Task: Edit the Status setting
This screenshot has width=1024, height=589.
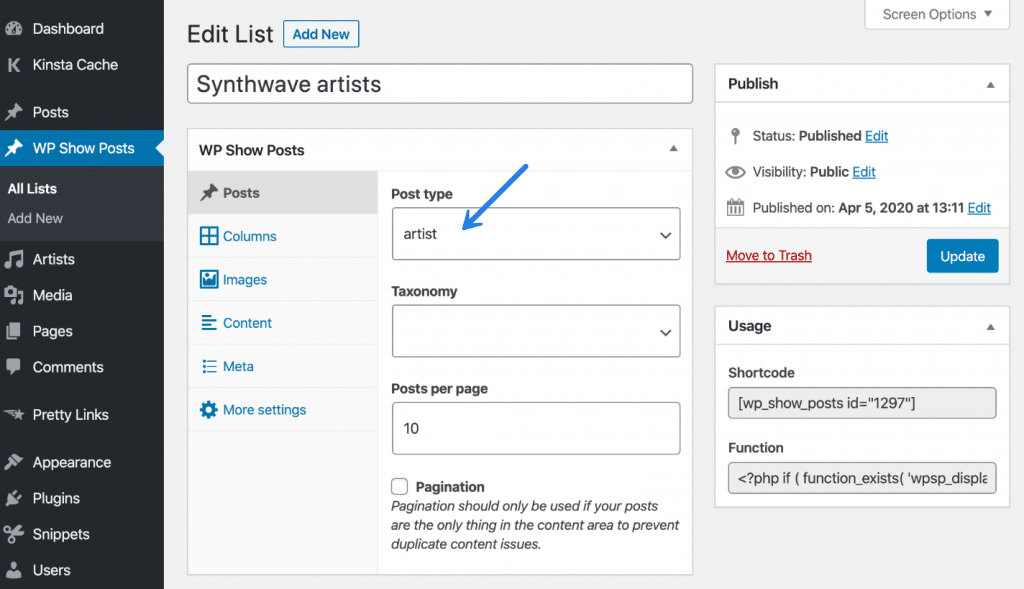Action: [876, 136]
